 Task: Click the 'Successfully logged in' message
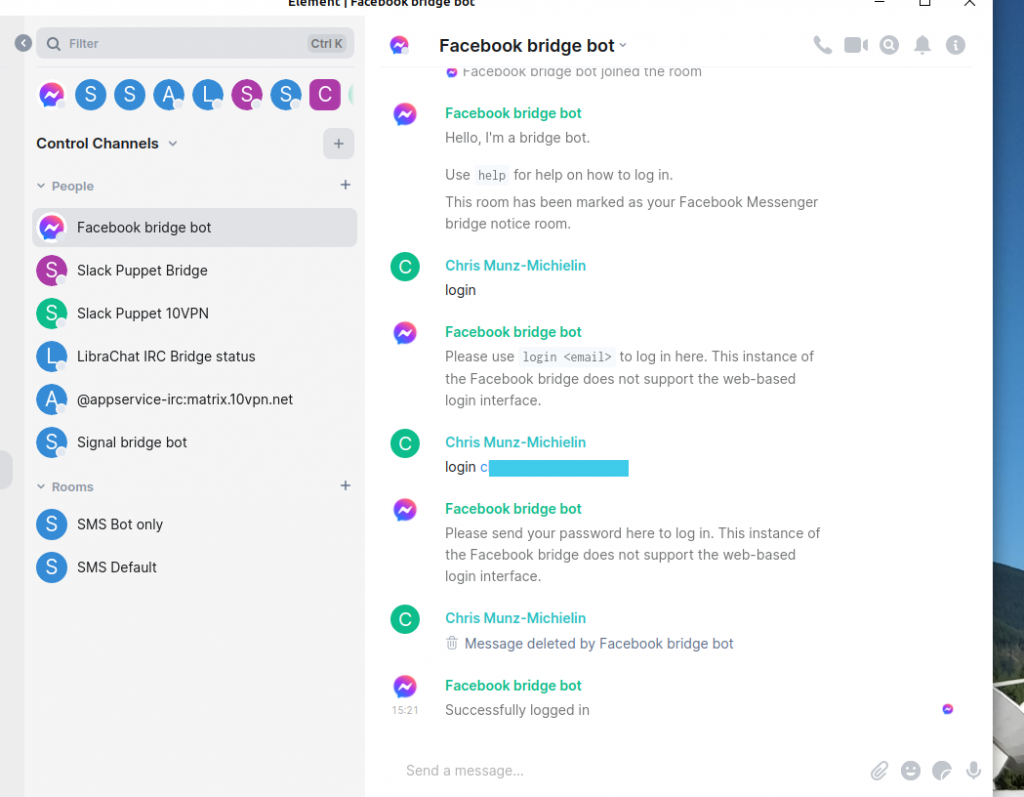(517, 710)
